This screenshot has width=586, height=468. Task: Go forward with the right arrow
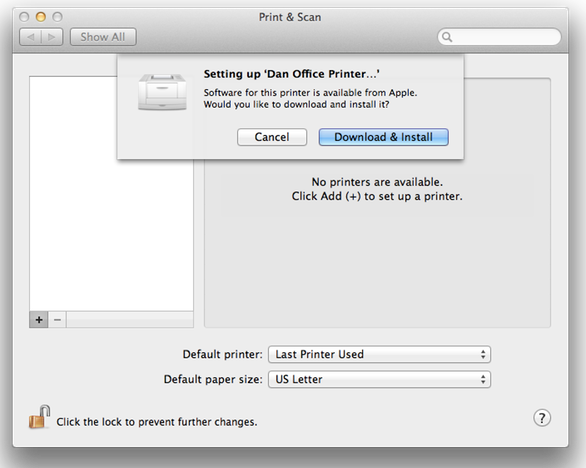click(x=52, y=37)
